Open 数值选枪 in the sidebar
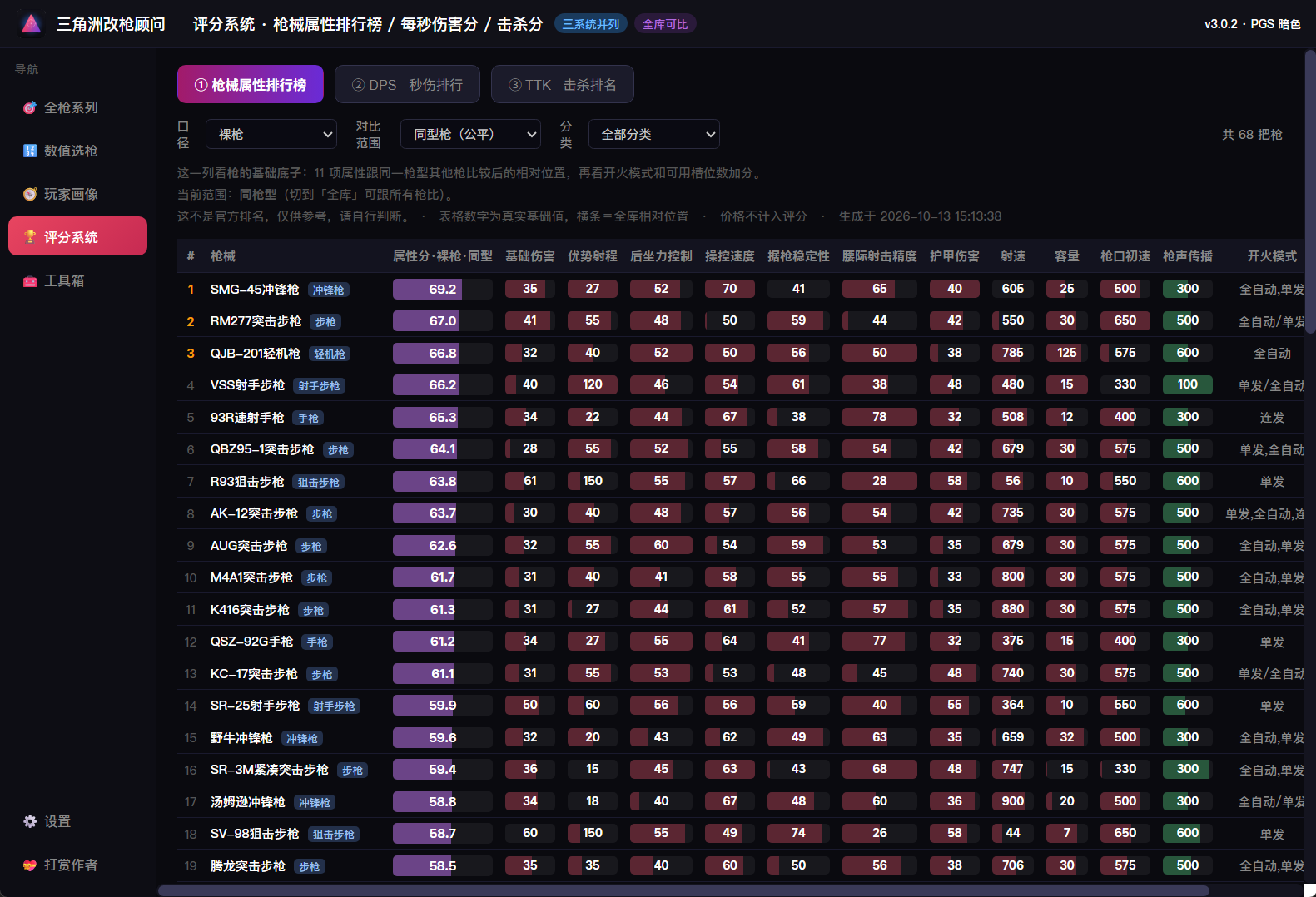 (78, 151)
